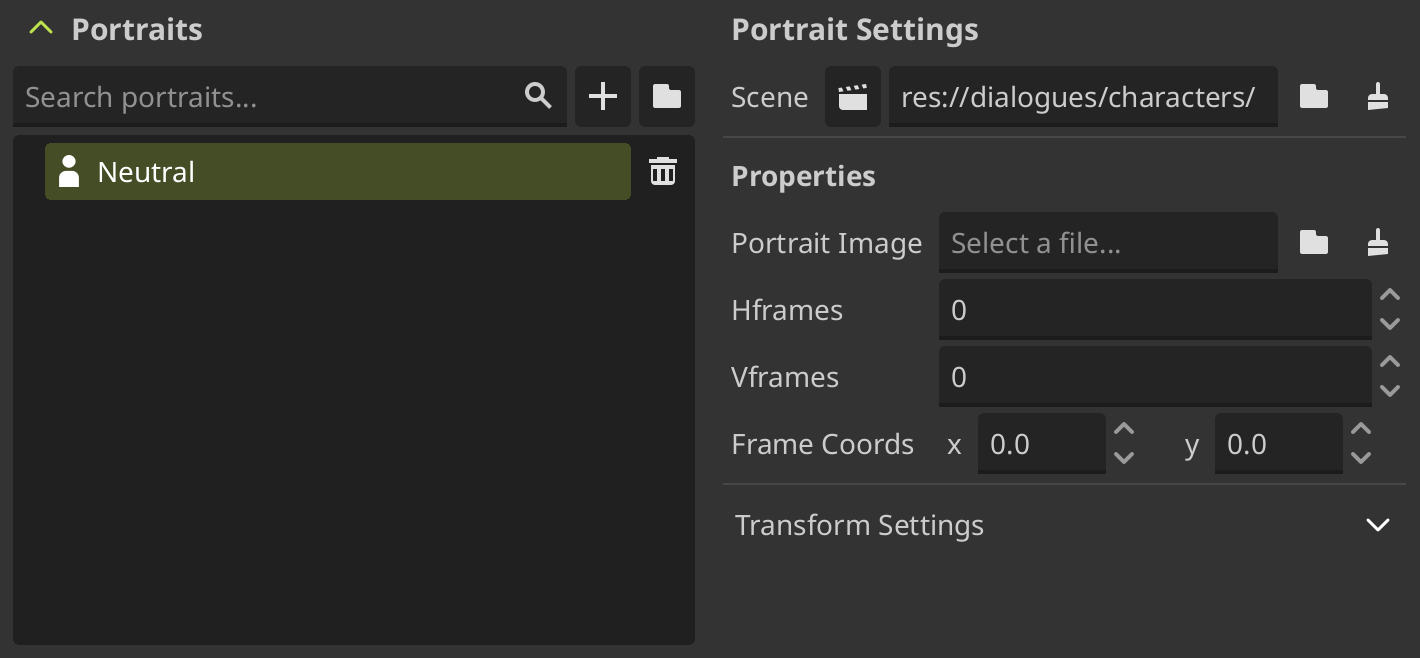
Task: Increase the Frame Coords x value
Action: pyautogui.click(x=1123, y=430)
